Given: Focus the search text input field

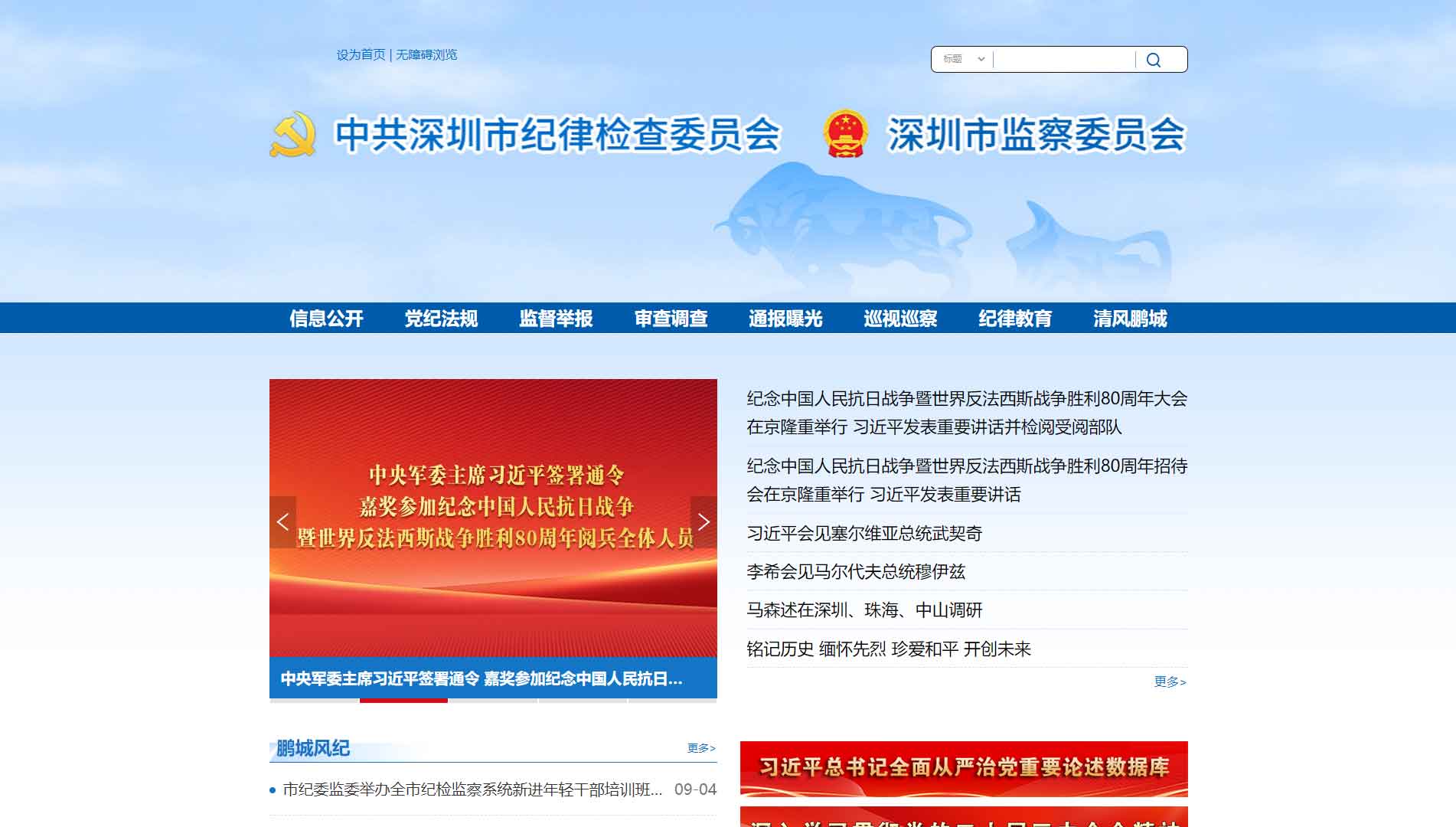Looking at the screenshot, I should point(1064,60).
